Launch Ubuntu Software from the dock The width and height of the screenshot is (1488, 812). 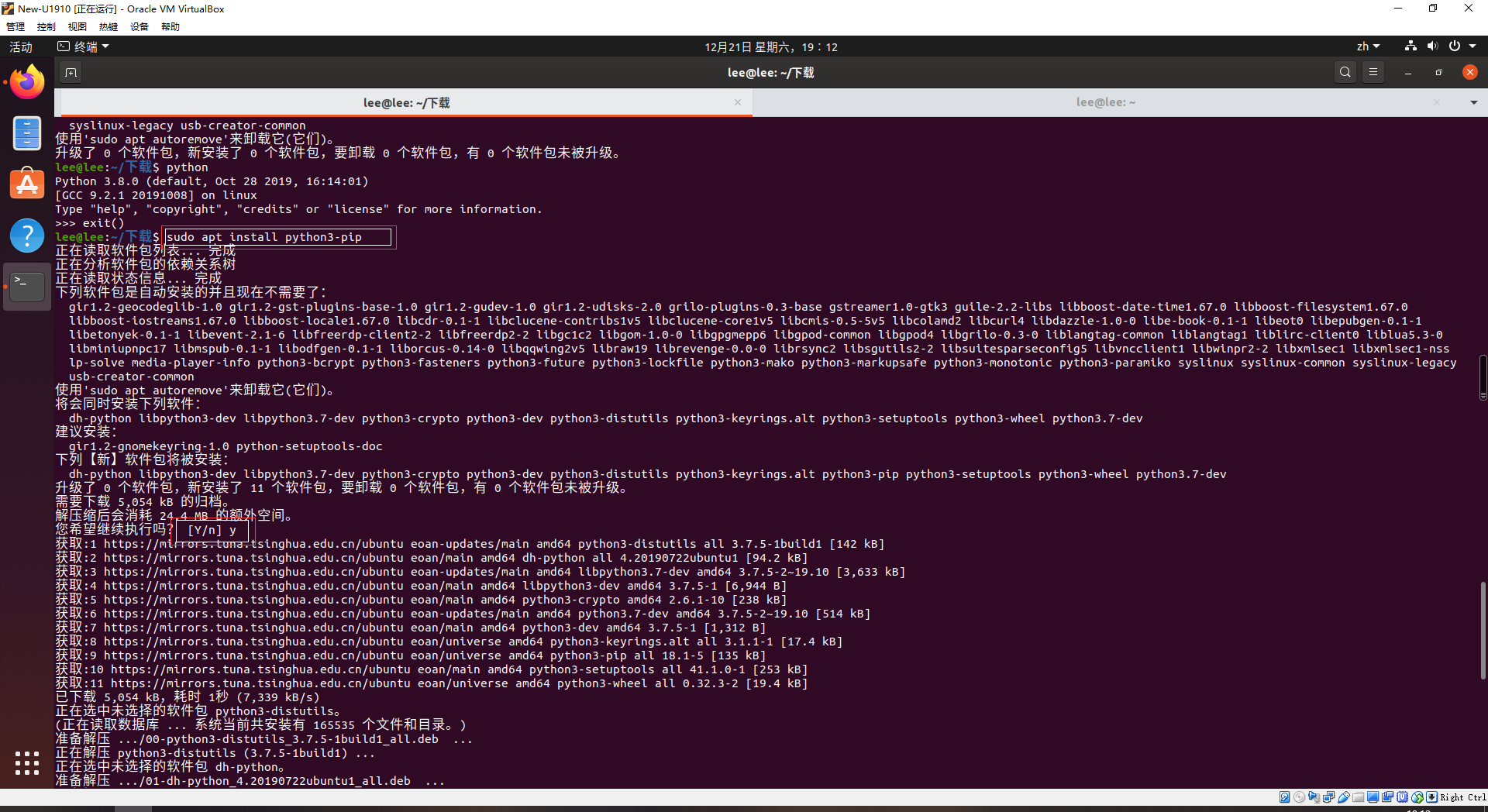point(27,184)
